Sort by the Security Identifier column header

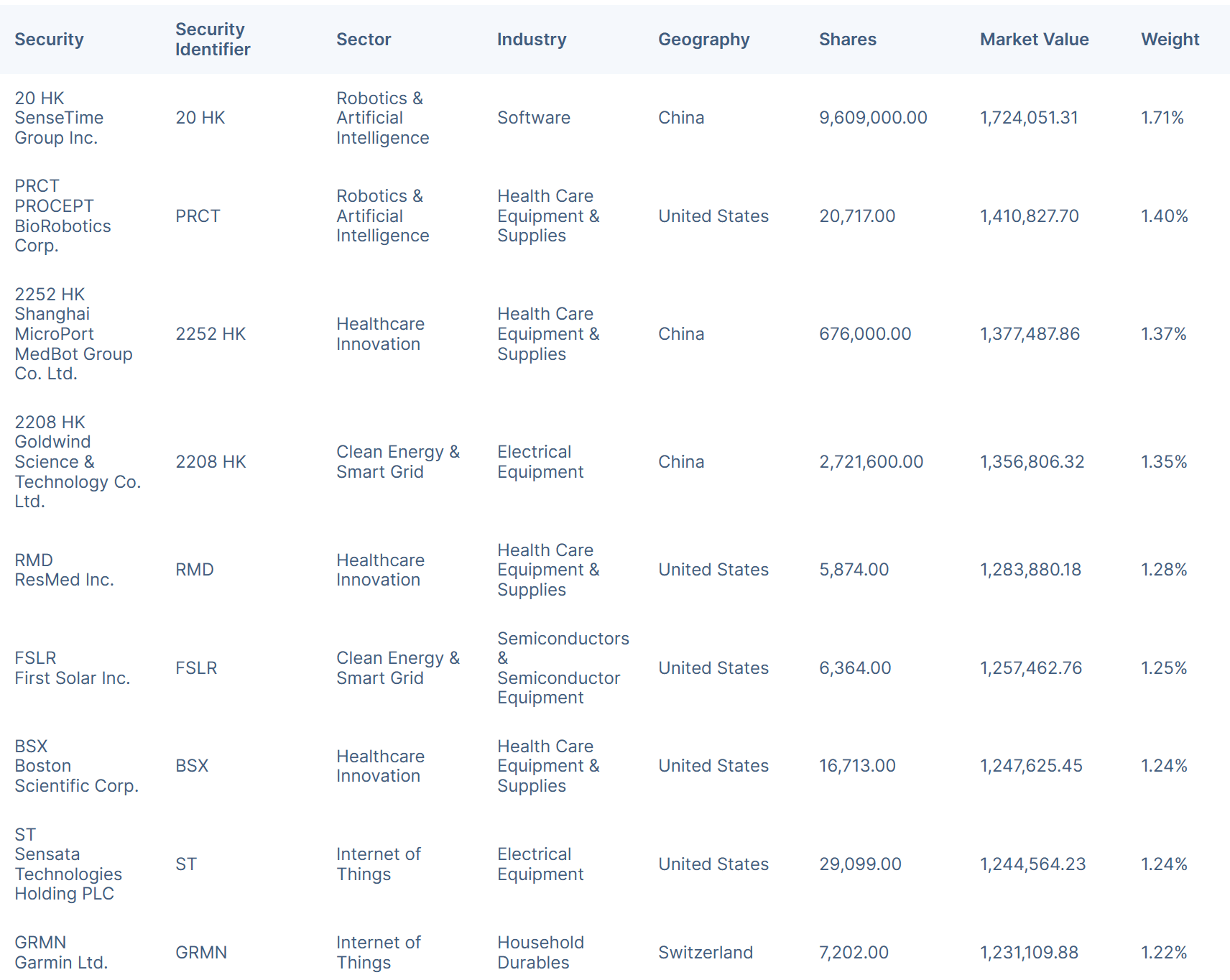point(213,40)
